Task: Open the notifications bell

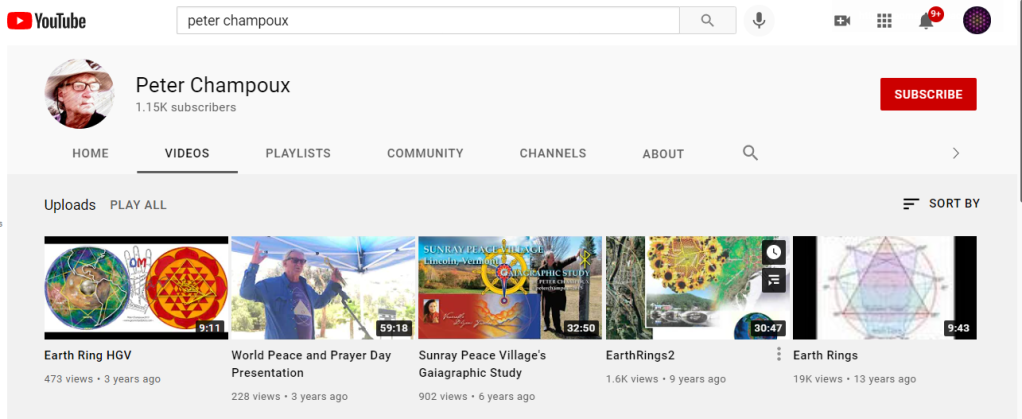Action: (927, 21)
